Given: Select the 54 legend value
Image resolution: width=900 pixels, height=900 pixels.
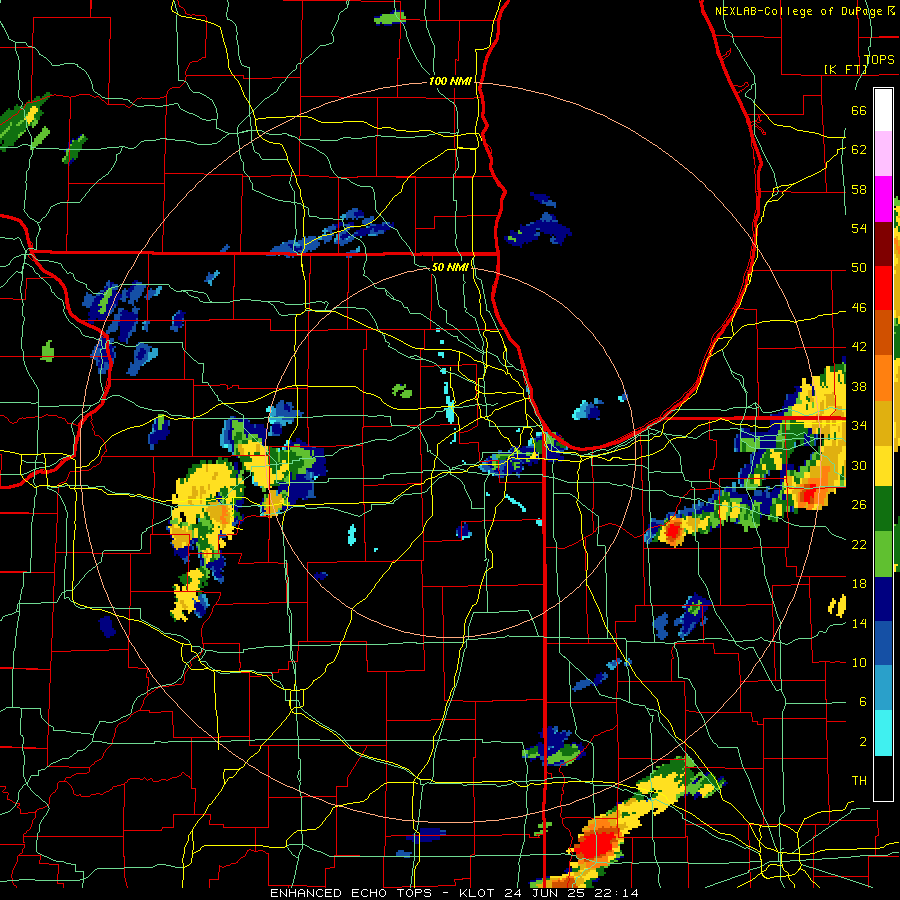Looking at the screenshot, I should 859,228.
